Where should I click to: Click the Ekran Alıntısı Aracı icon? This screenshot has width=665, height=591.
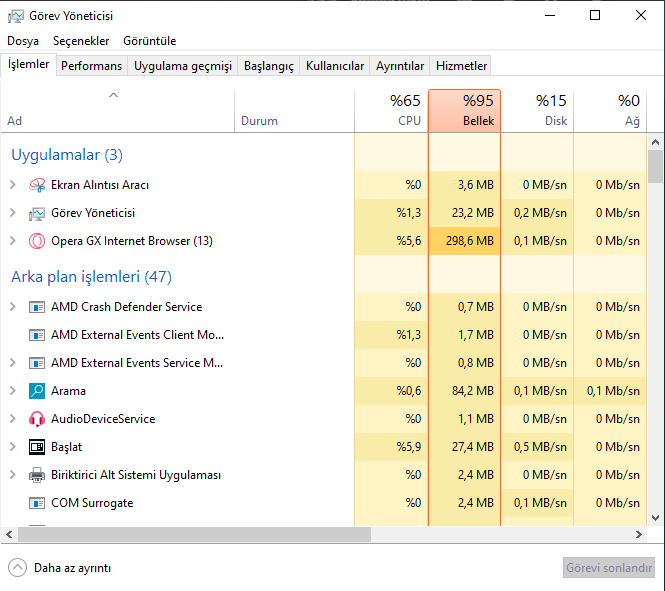pos(37,185)
